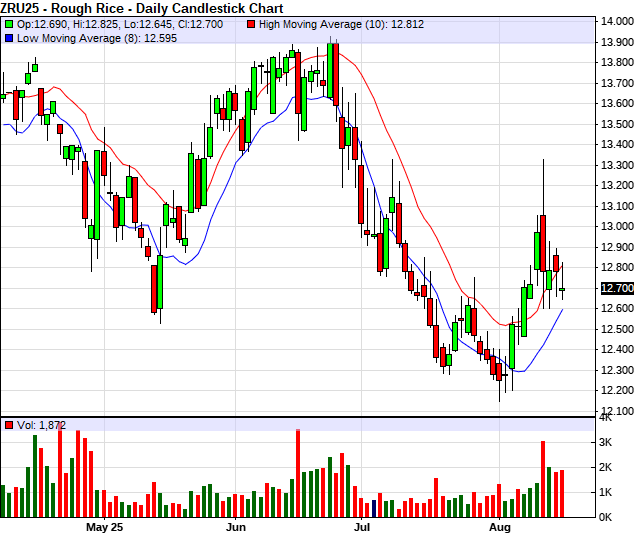Image resolution: width=640 pixels, height=536 pixels.
Task: Select the Jun date axis label
Action: click(x=236, y=525)
